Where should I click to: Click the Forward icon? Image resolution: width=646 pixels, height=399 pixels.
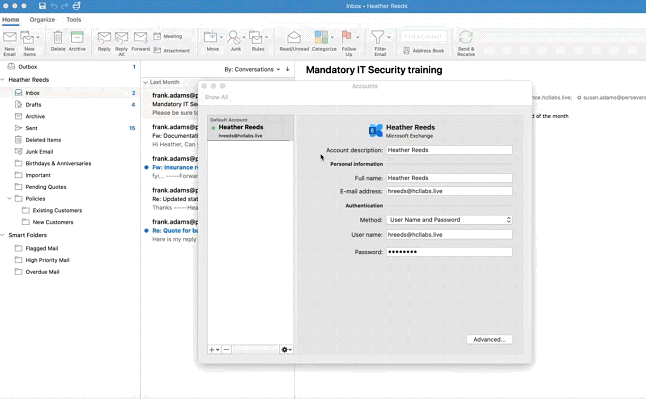coord(140,38)
